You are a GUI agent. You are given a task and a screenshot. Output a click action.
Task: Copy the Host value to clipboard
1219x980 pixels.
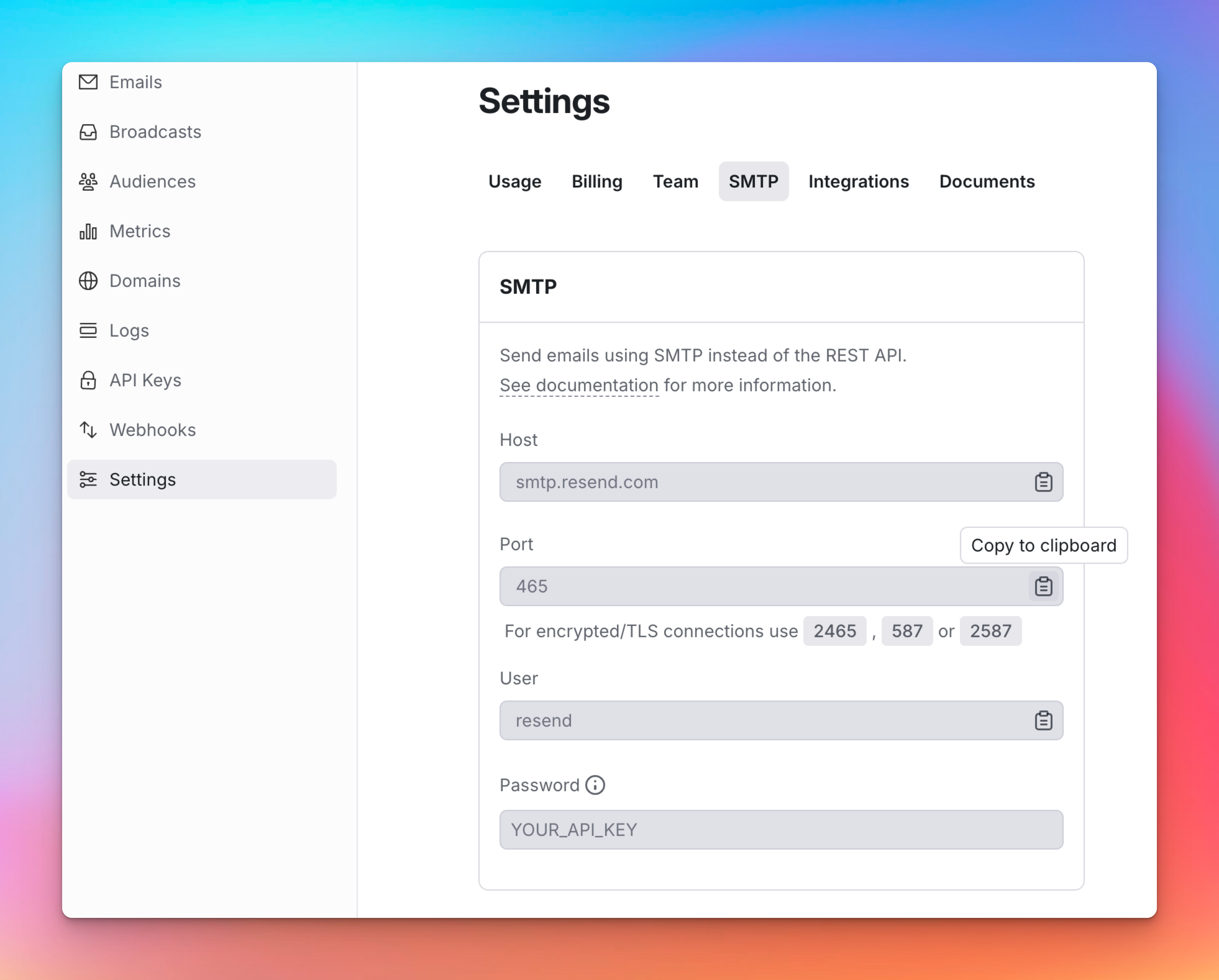click(1043, 482)
